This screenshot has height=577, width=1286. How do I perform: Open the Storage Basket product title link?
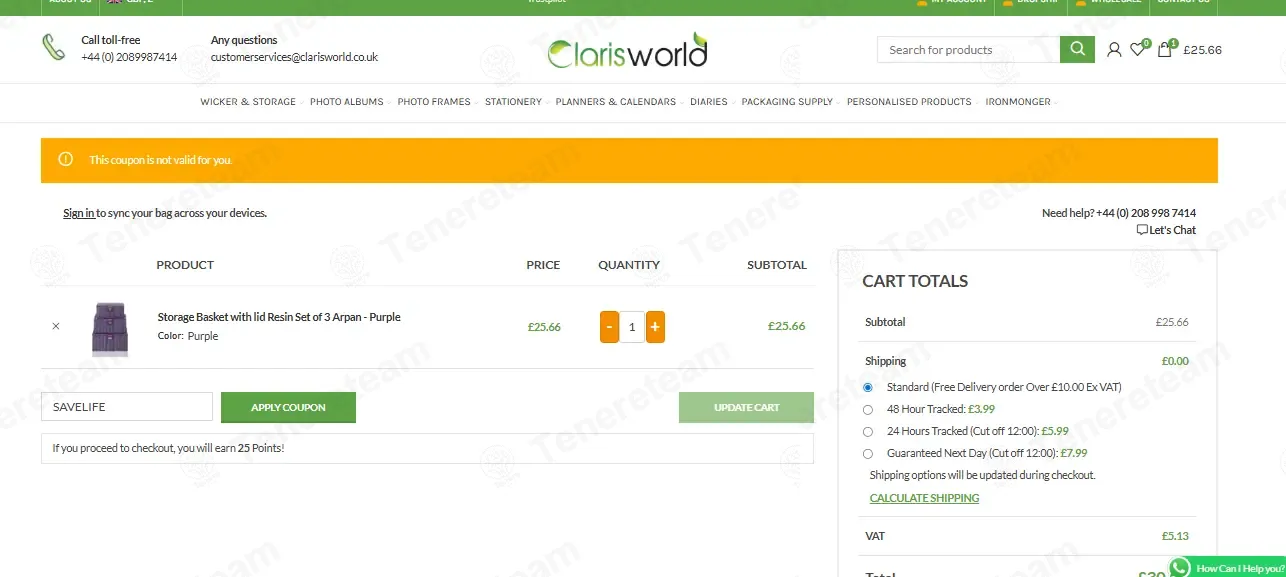[279, 317]
